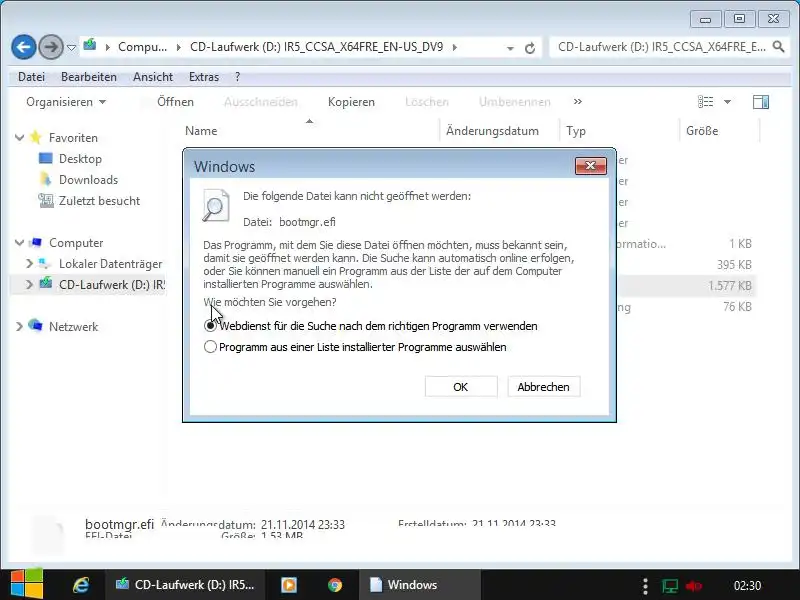Click the grey forward navigation arrow
Viewport: 800px width, 600px height.
click(x=51, y=47)
